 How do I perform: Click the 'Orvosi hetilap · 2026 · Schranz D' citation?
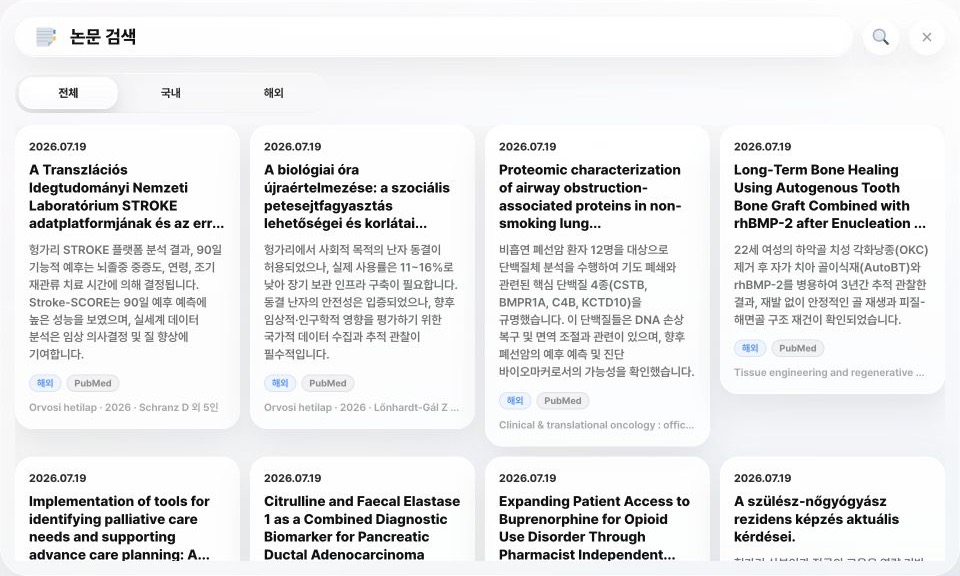coord(124,407)
